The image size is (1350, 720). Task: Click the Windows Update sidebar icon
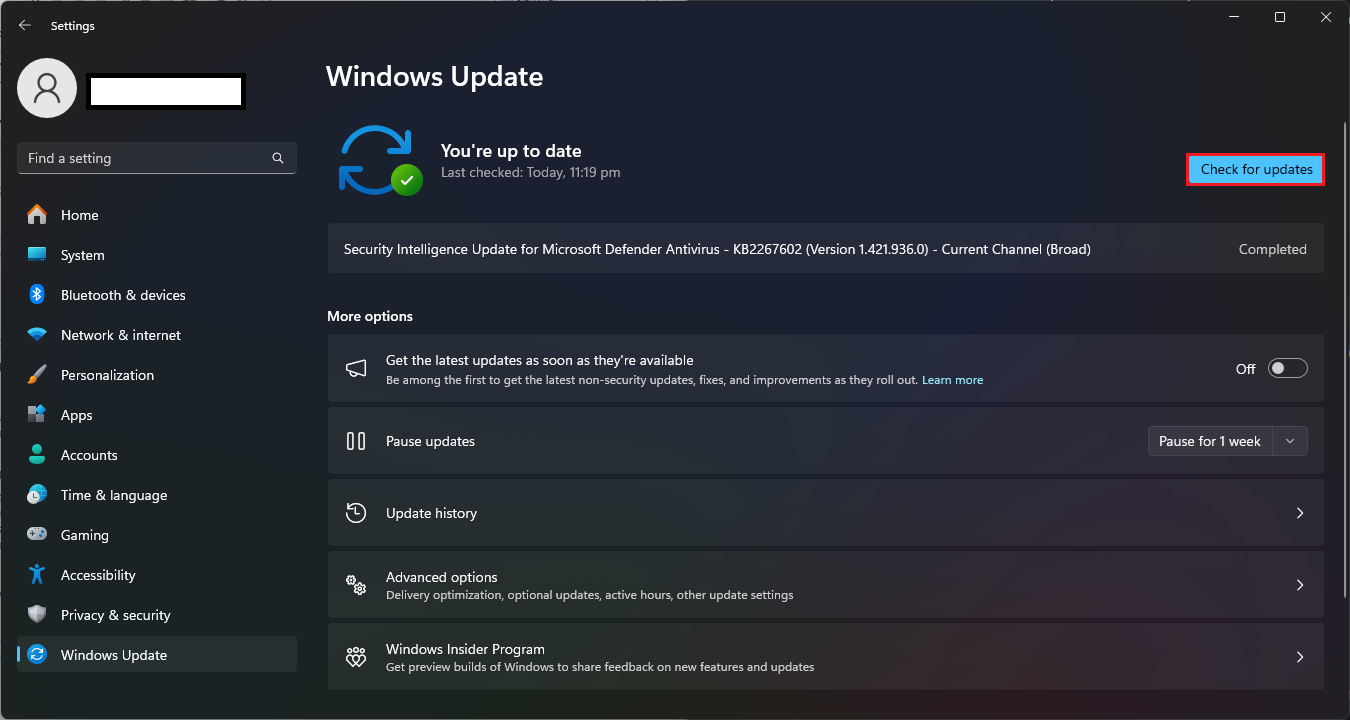[37, 655]
